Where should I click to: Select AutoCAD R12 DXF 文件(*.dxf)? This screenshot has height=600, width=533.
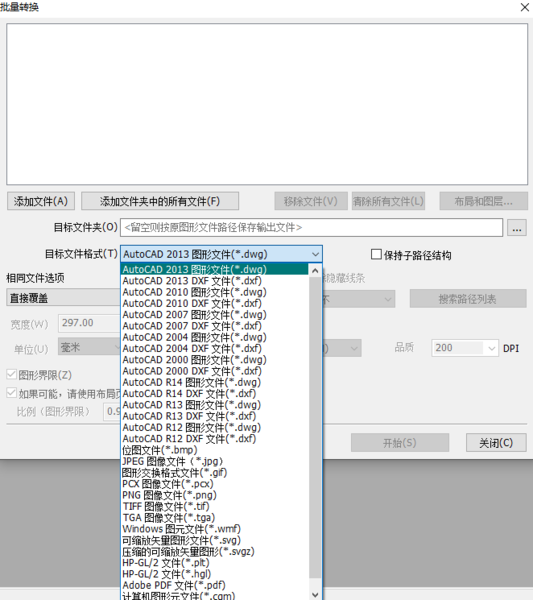click(215, 439)
